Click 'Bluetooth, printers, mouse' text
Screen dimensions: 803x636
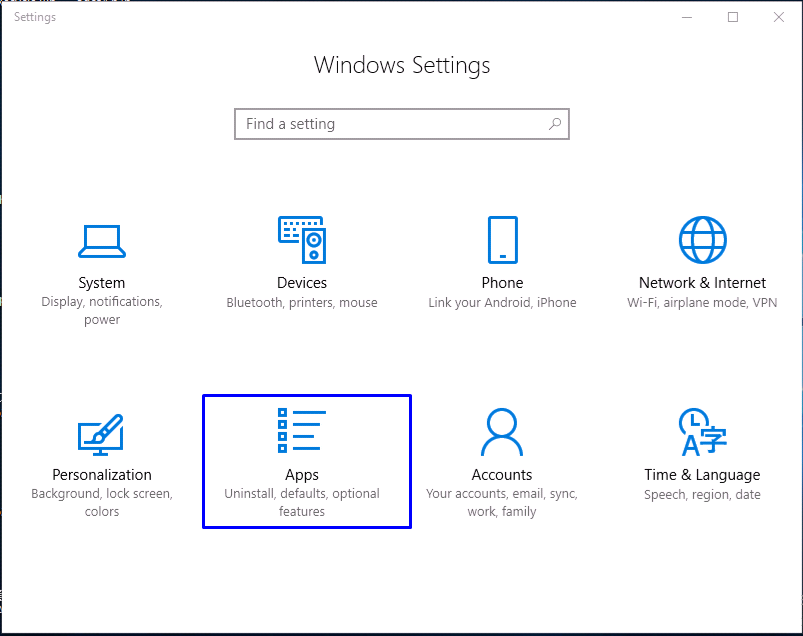click(x=302, y=303)
